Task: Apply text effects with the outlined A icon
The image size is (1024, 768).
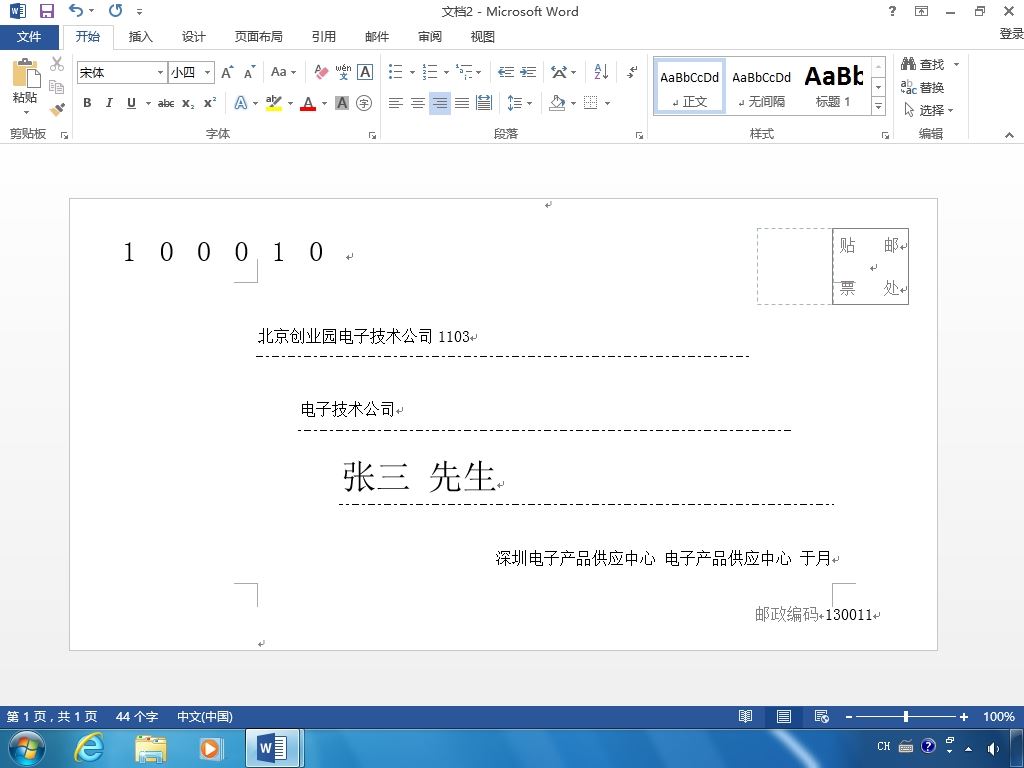Action: tap(241, 103)
